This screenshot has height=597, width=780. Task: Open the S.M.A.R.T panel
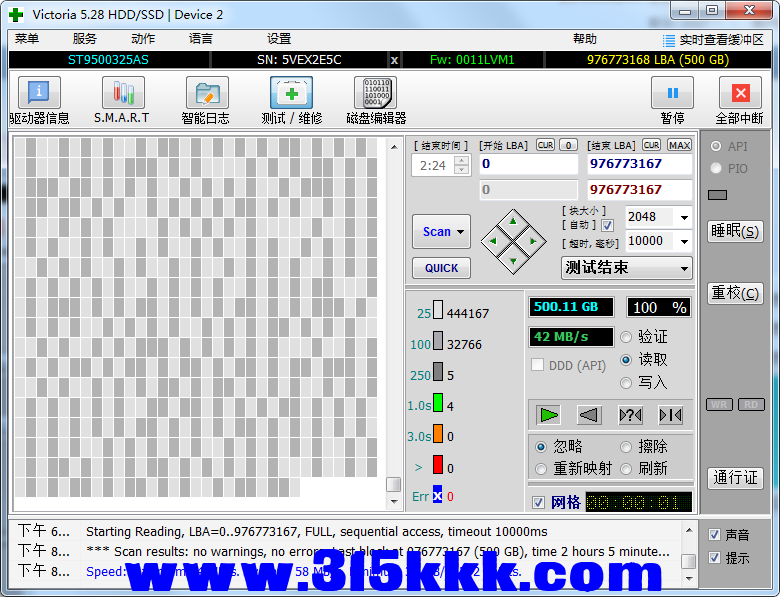123,93
